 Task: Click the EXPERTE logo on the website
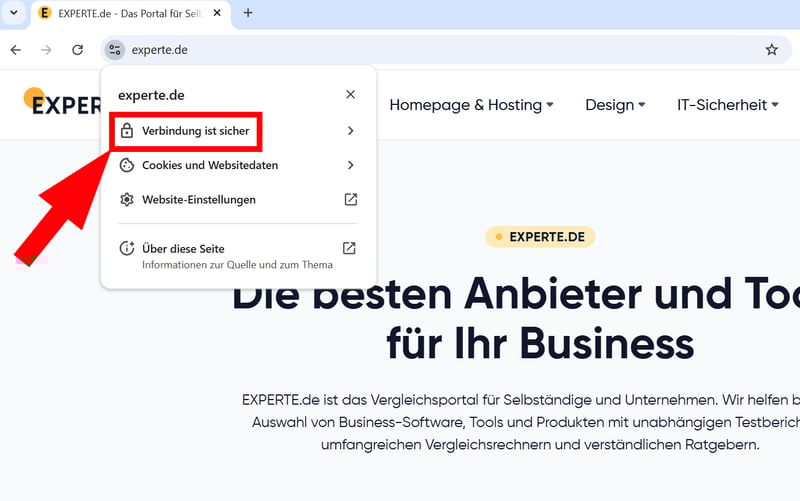(62, 102)
